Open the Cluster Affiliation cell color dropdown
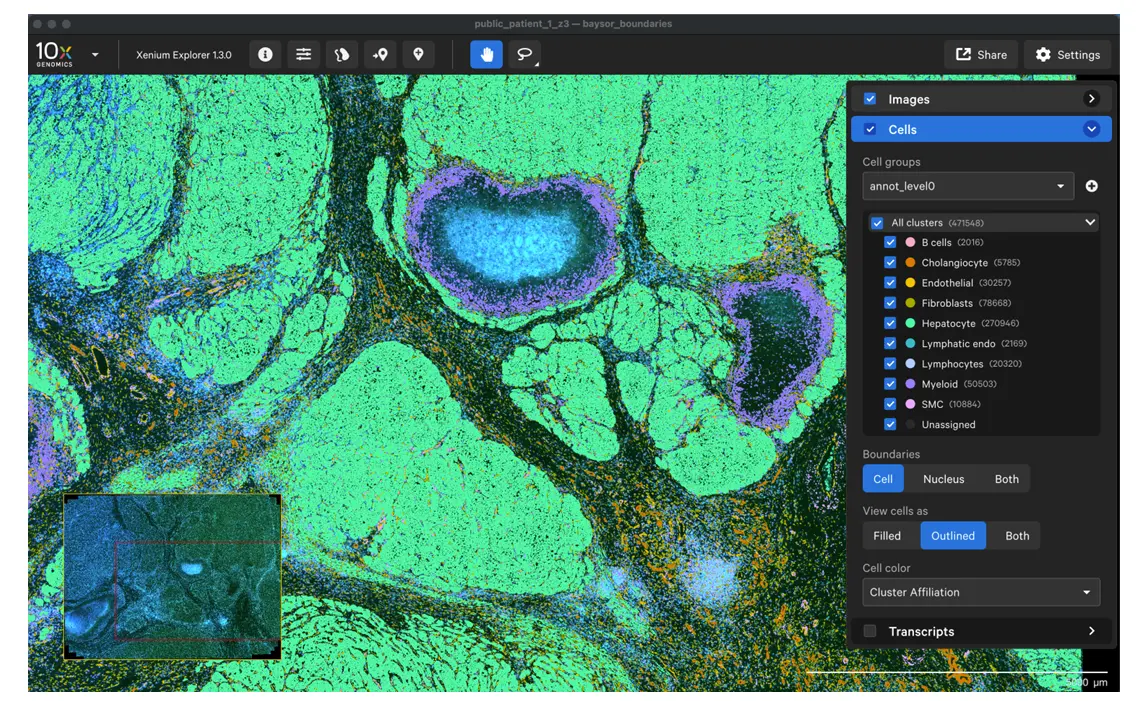 coord(981,592)
